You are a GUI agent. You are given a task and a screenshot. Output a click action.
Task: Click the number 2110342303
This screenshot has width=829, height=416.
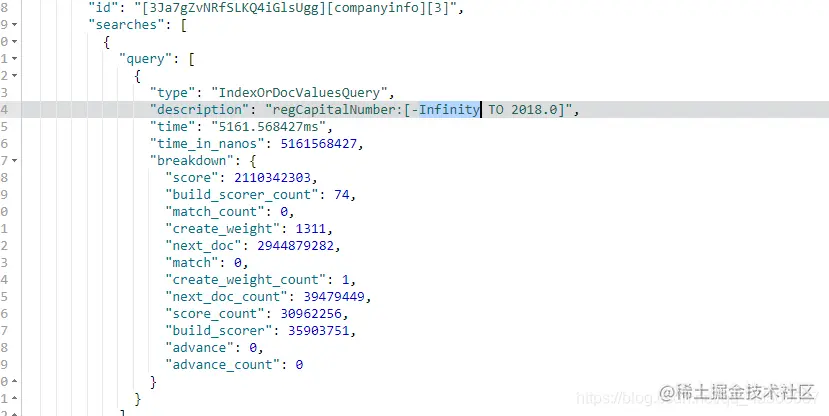(x=272, y=177)
